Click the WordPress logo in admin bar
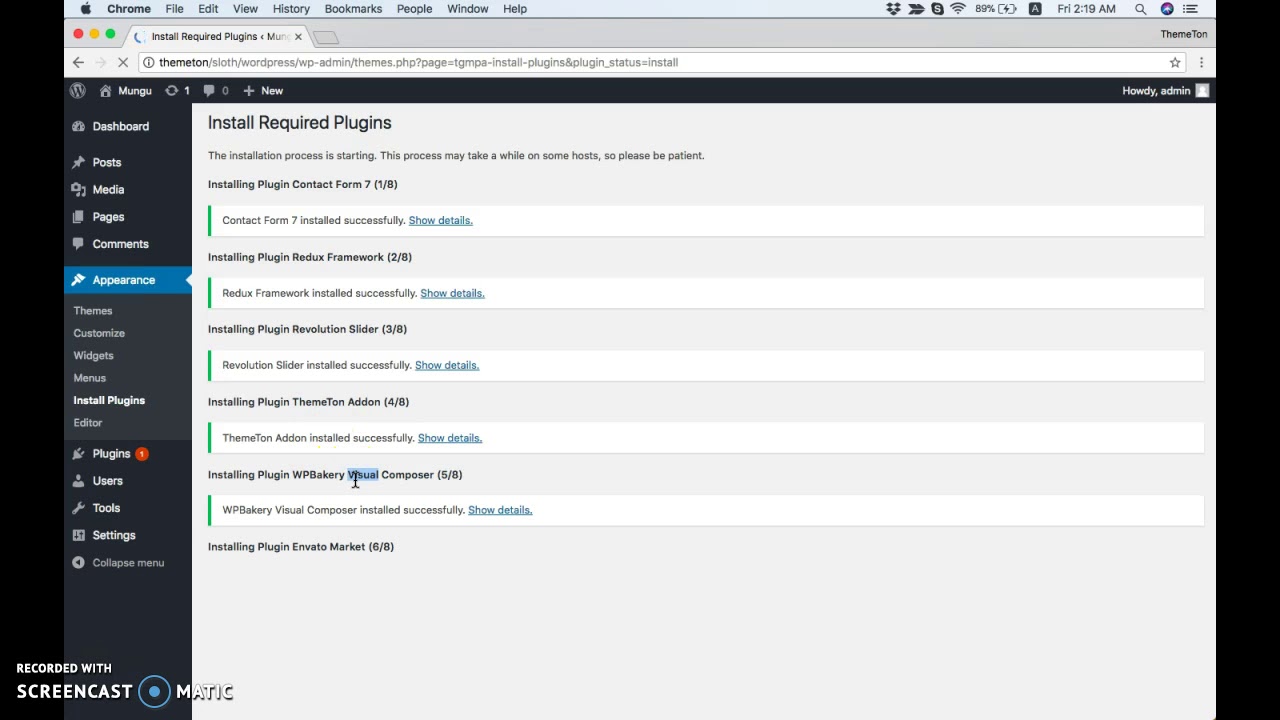This screenshot has width=1280, height=720. coord(78,90)
